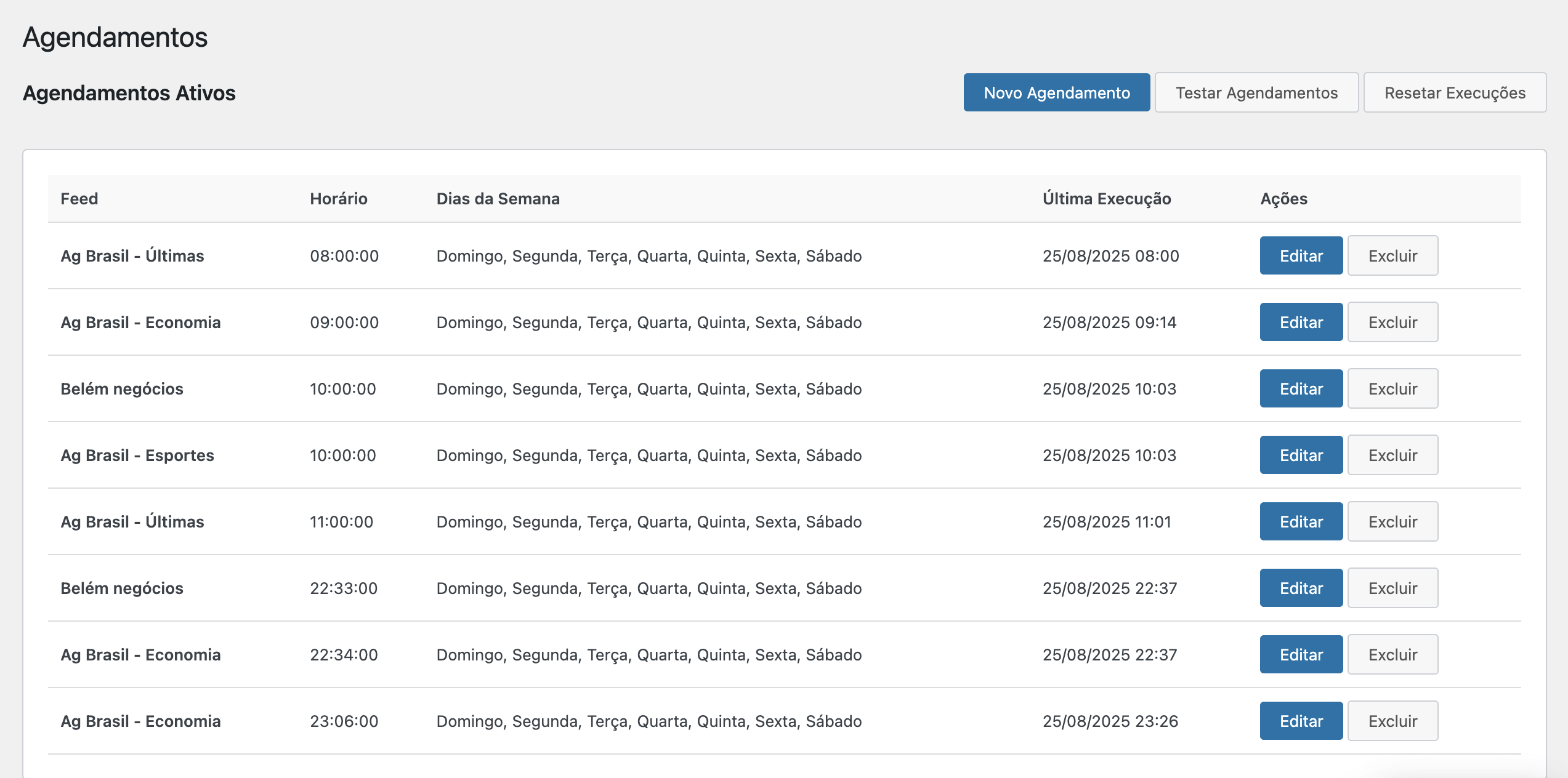
Task: Click Resetar Execuções button
Action: point(1455,93)
